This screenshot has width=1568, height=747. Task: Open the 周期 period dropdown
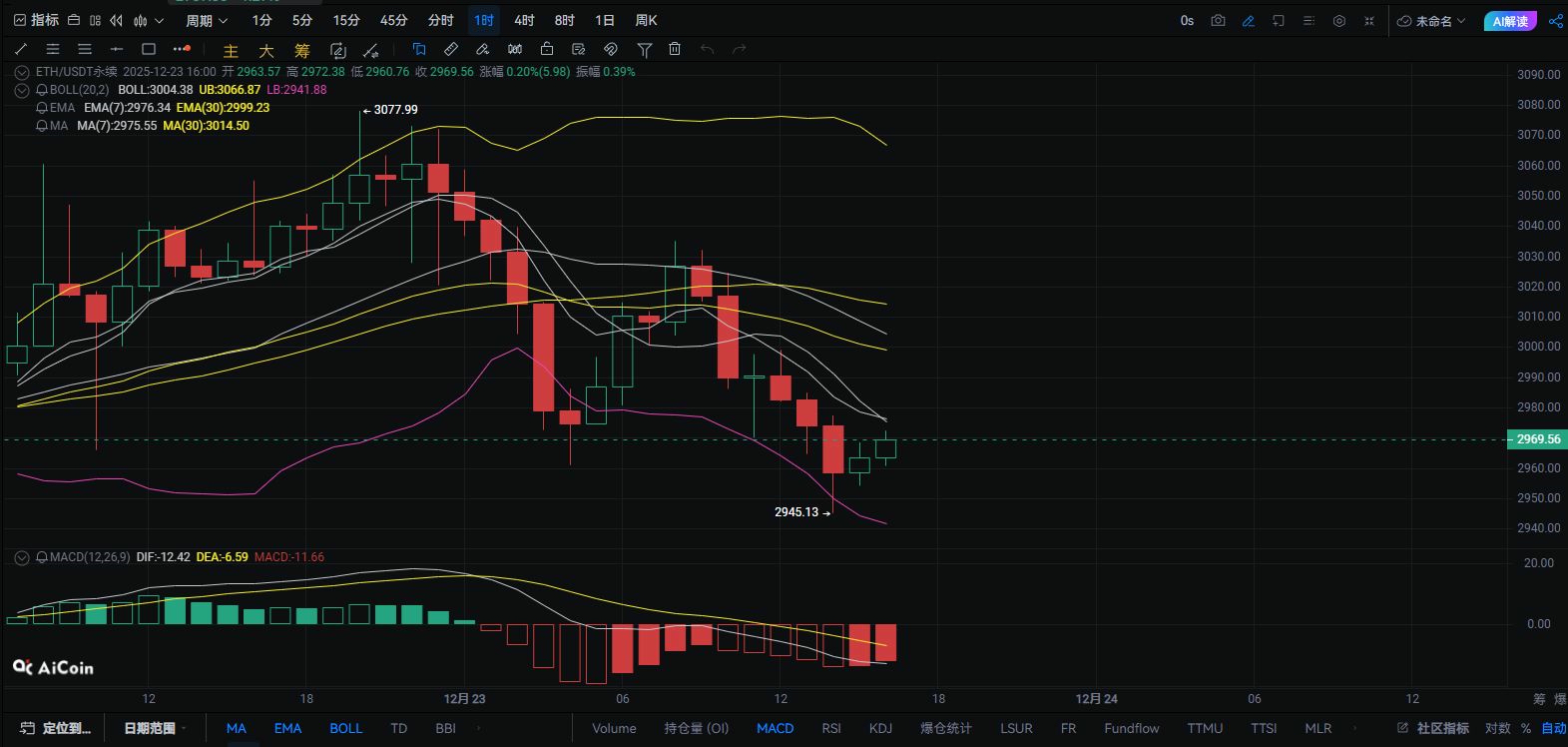pos(206,20)
